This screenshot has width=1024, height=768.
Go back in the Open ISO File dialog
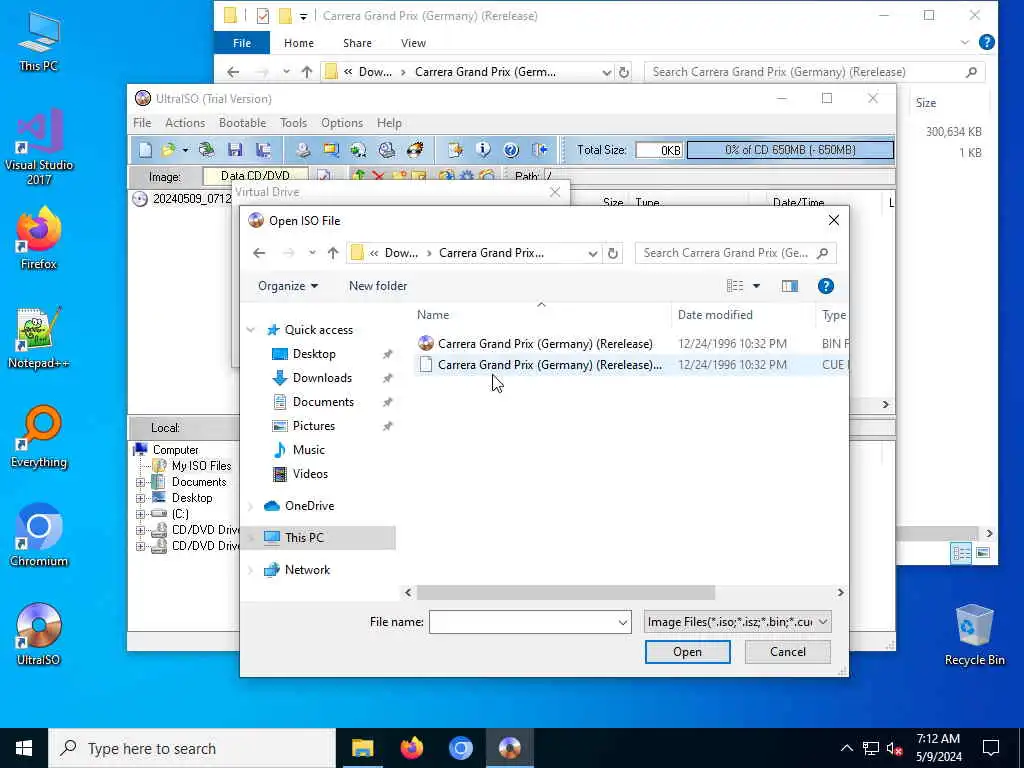tap(259, 253)
